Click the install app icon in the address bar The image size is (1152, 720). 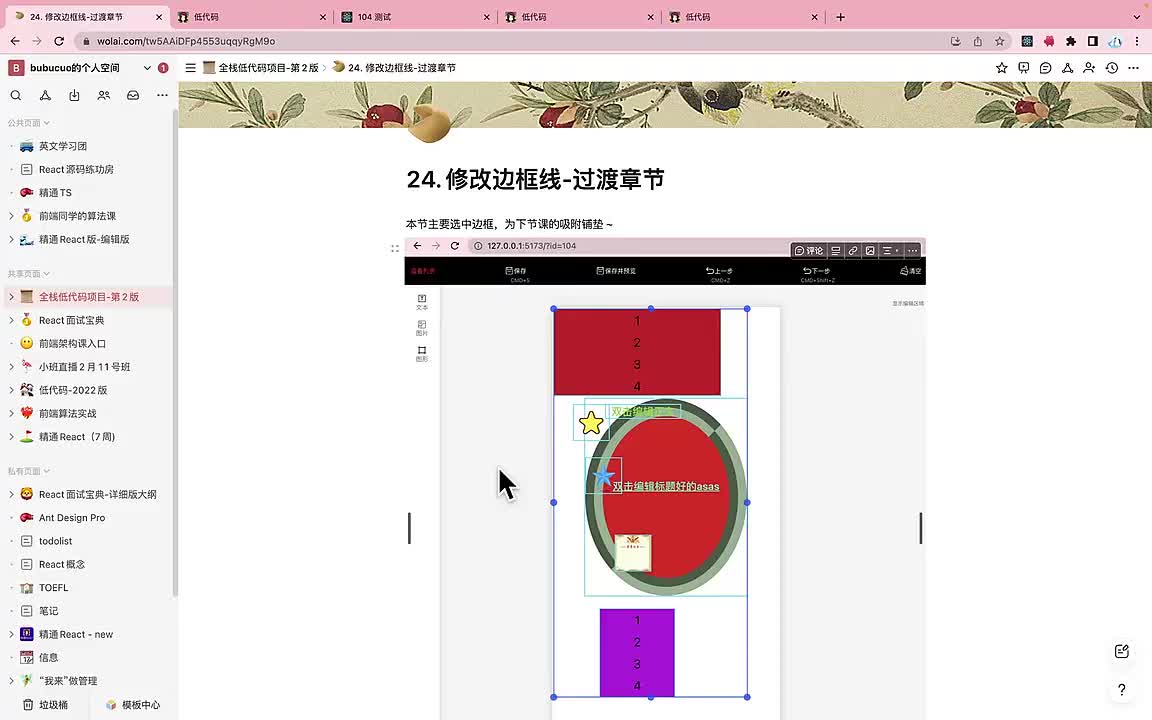(x=955, y=41)
